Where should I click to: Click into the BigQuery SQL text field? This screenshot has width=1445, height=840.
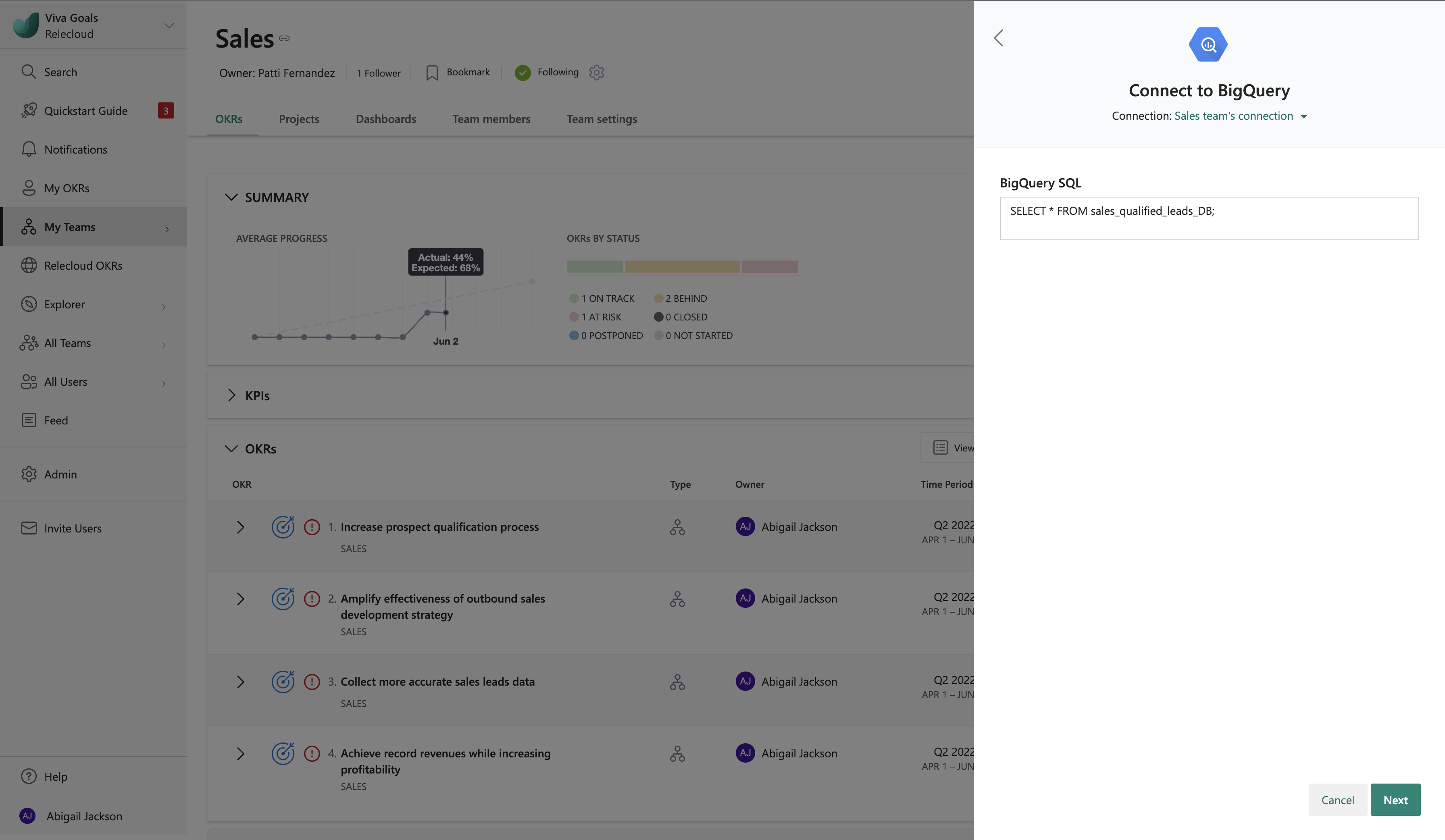pos(1209,218)
